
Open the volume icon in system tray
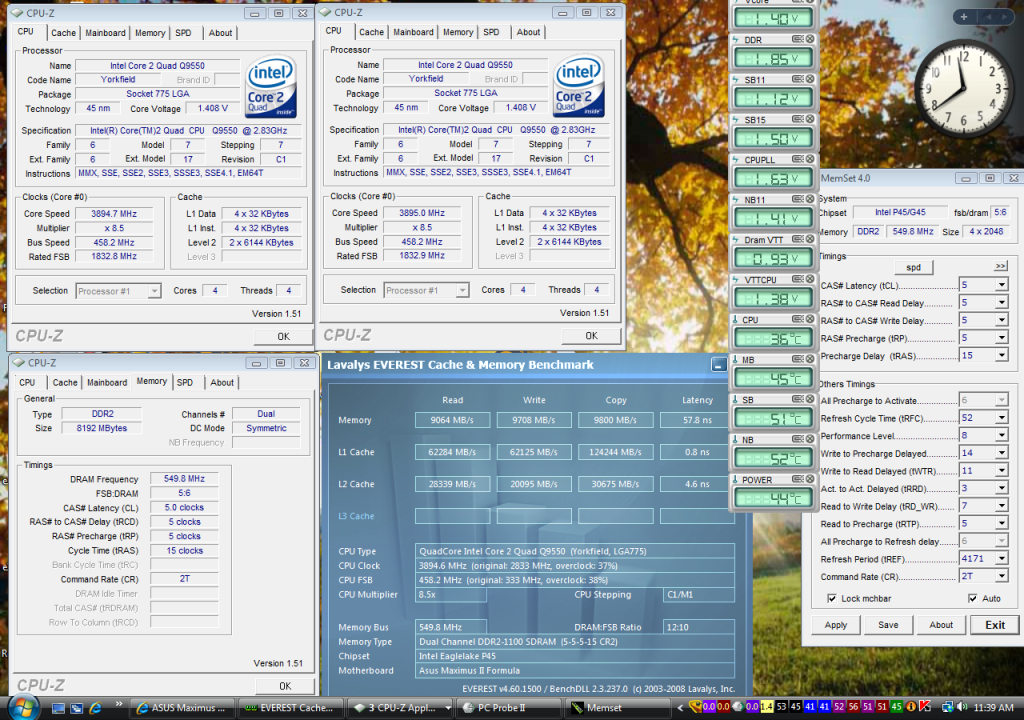[962, 707]
